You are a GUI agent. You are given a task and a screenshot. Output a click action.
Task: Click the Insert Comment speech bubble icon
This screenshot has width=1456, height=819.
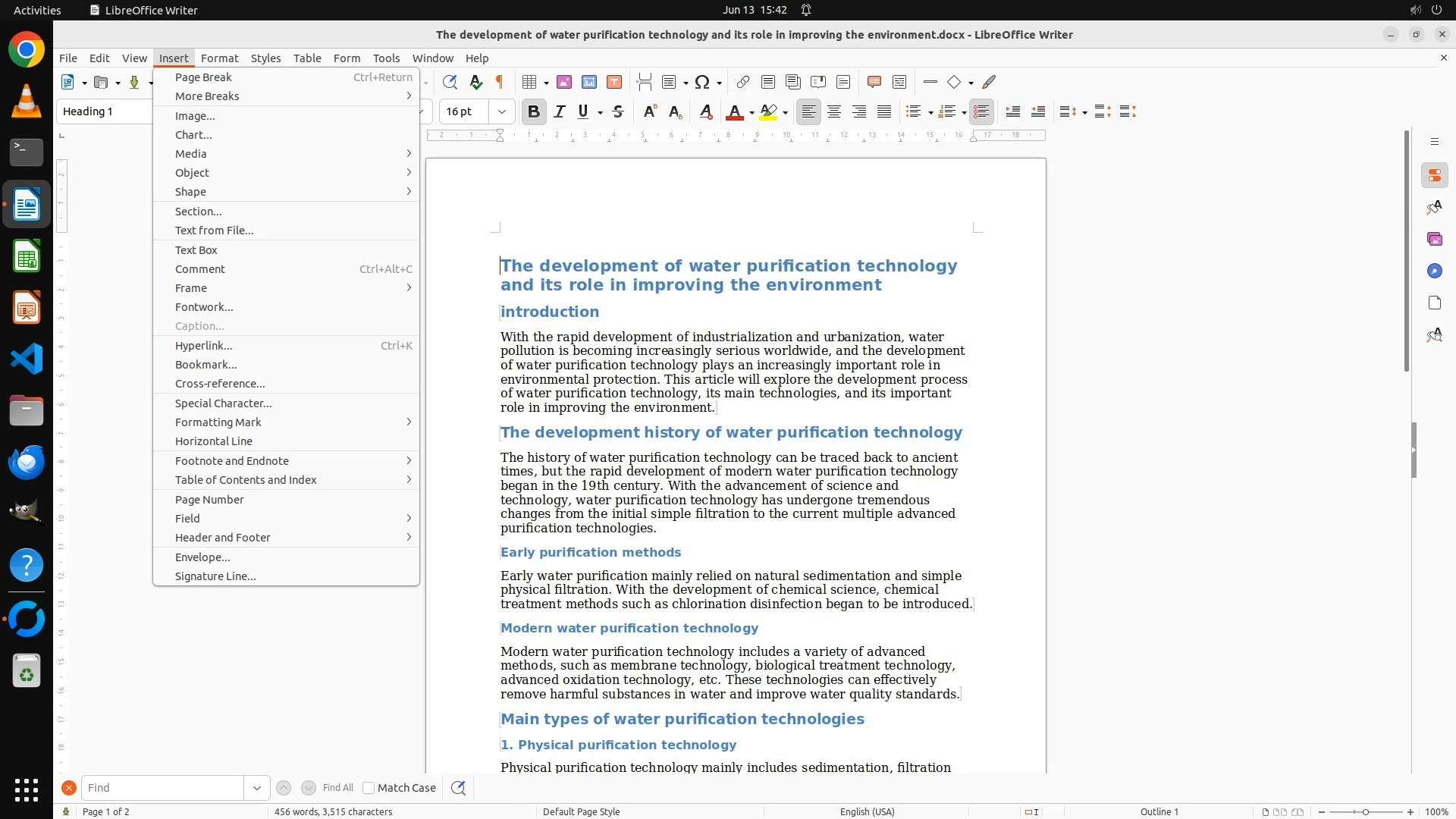coord(874,82)
